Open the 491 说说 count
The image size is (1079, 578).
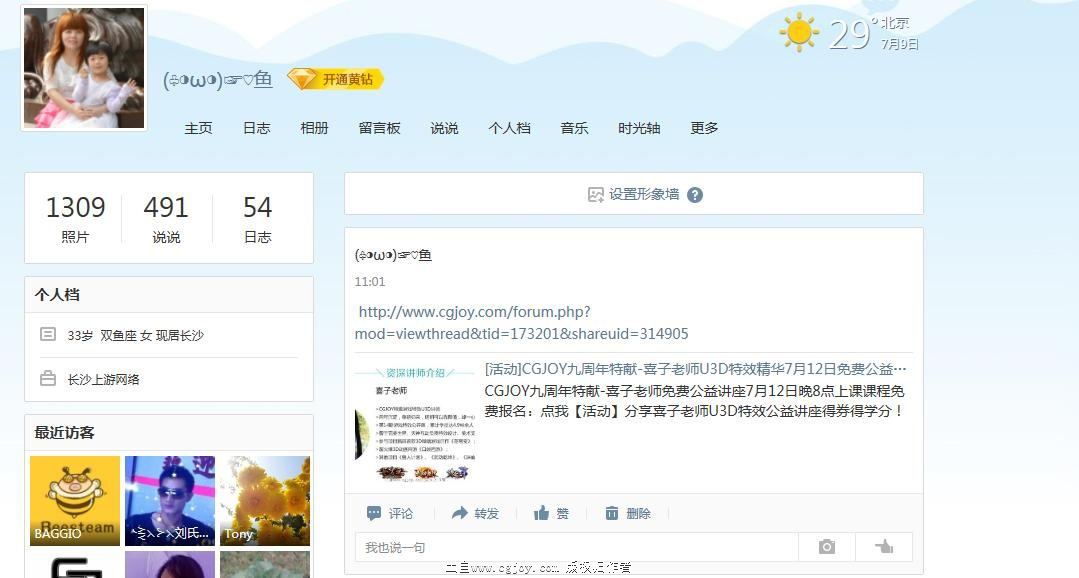166,218
